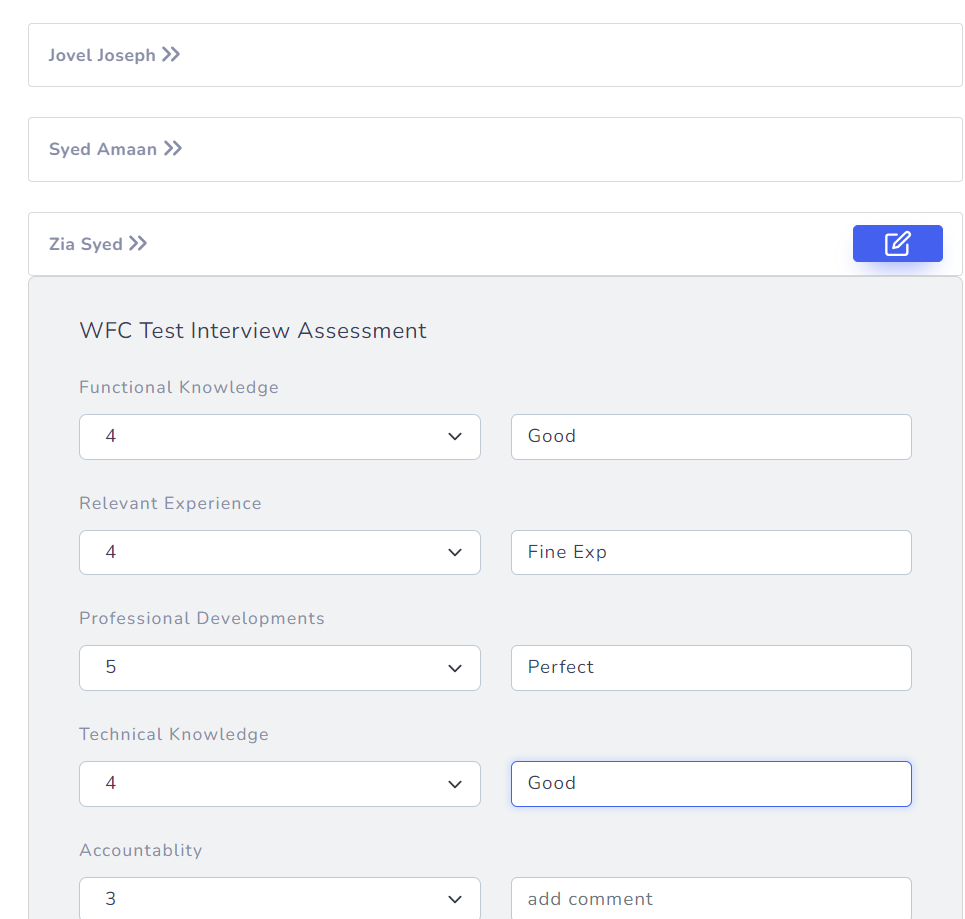Click the Jovel Joseph name text
The height and width of the screenshot is (919, 965).
point(102,56)
